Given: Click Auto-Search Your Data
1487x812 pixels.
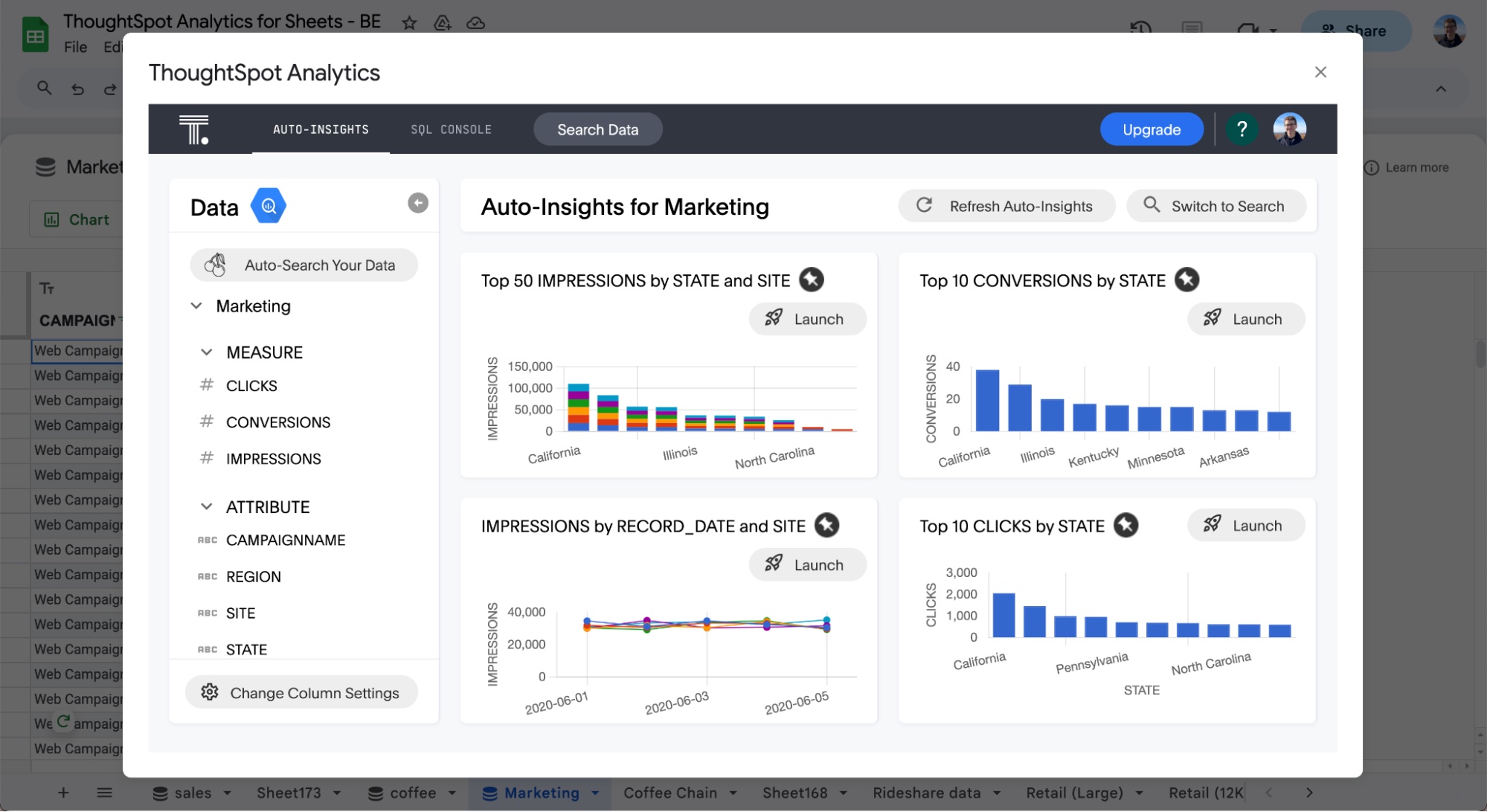Looking at the screenshot, I should pyautogui.click(x=303, y=265).
